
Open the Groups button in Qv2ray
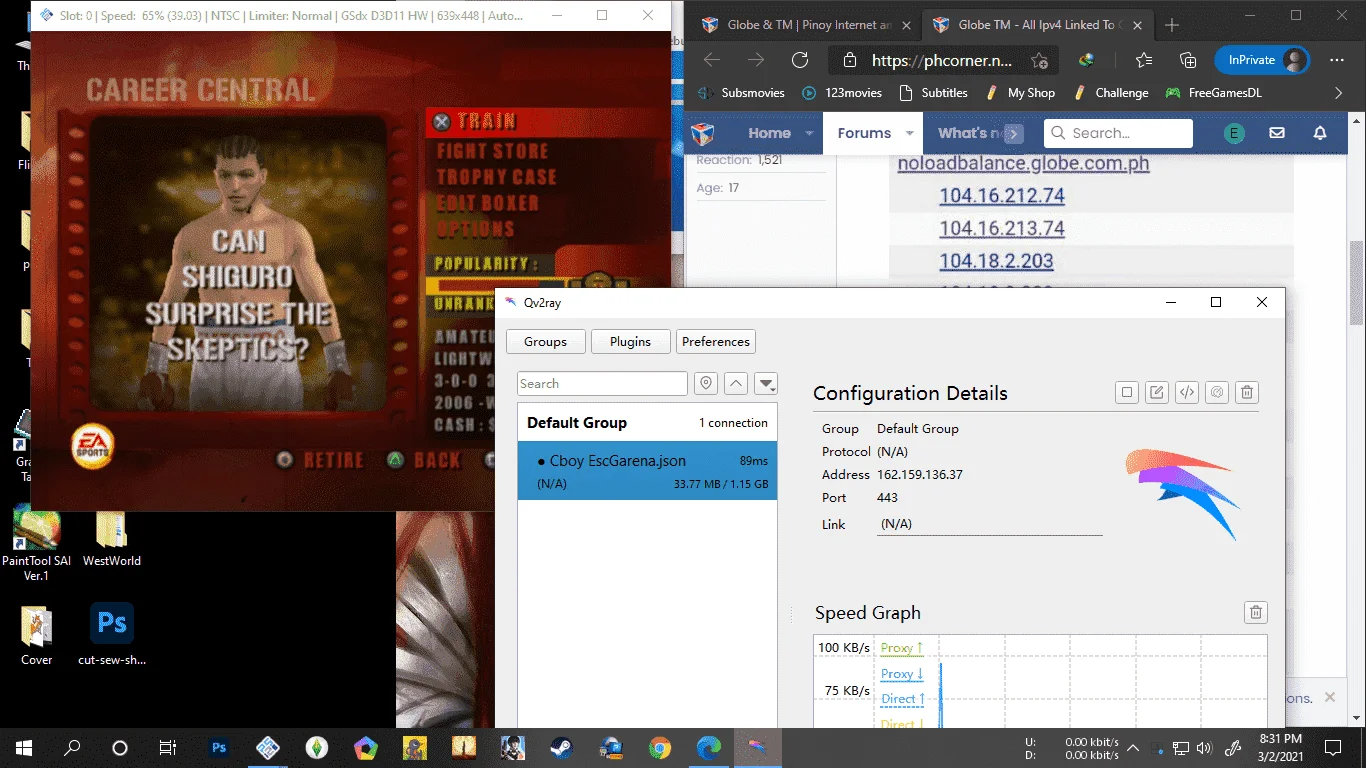pyautogui.click(x=545, y=341)
